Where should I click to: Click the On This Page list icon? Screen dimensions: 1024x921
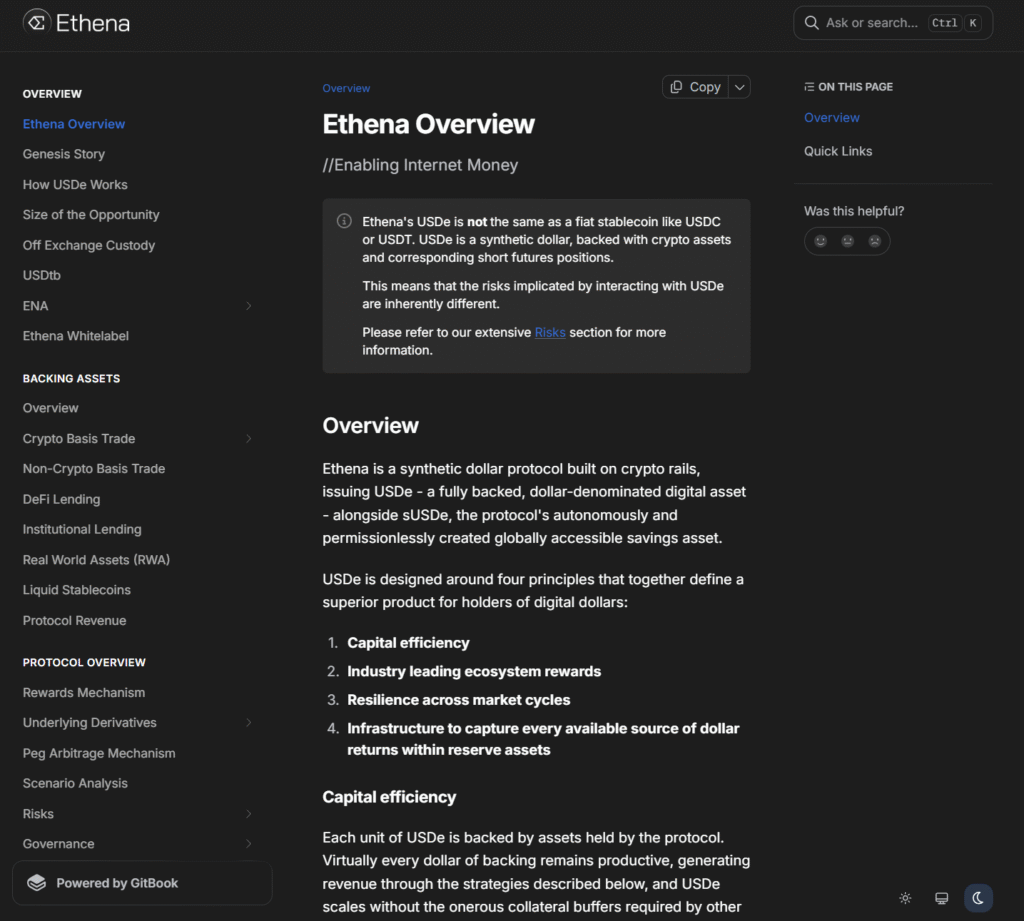click(x=809, y=87)
